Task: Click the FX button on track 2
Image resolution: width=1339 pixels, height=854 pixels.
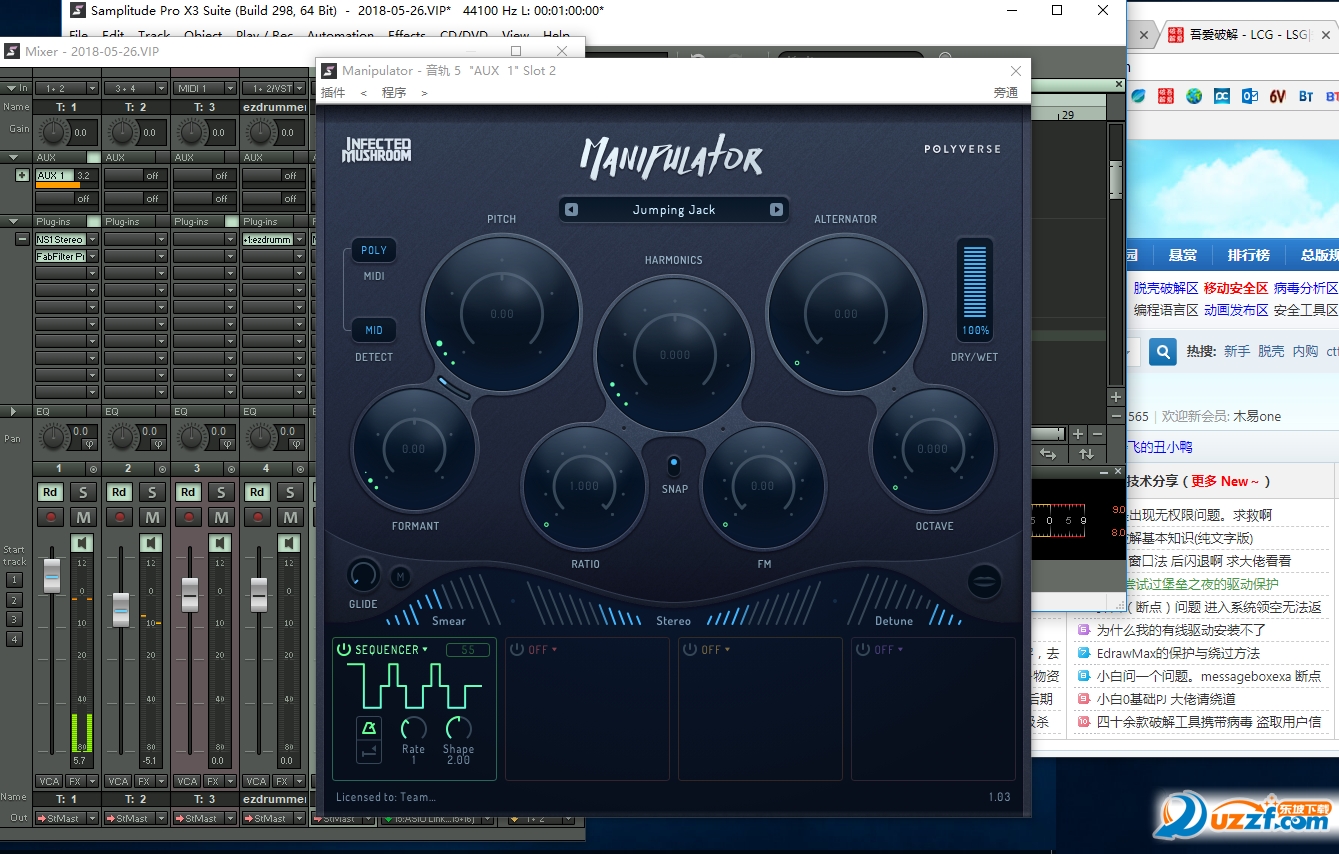Action: (x=145, y=781)
